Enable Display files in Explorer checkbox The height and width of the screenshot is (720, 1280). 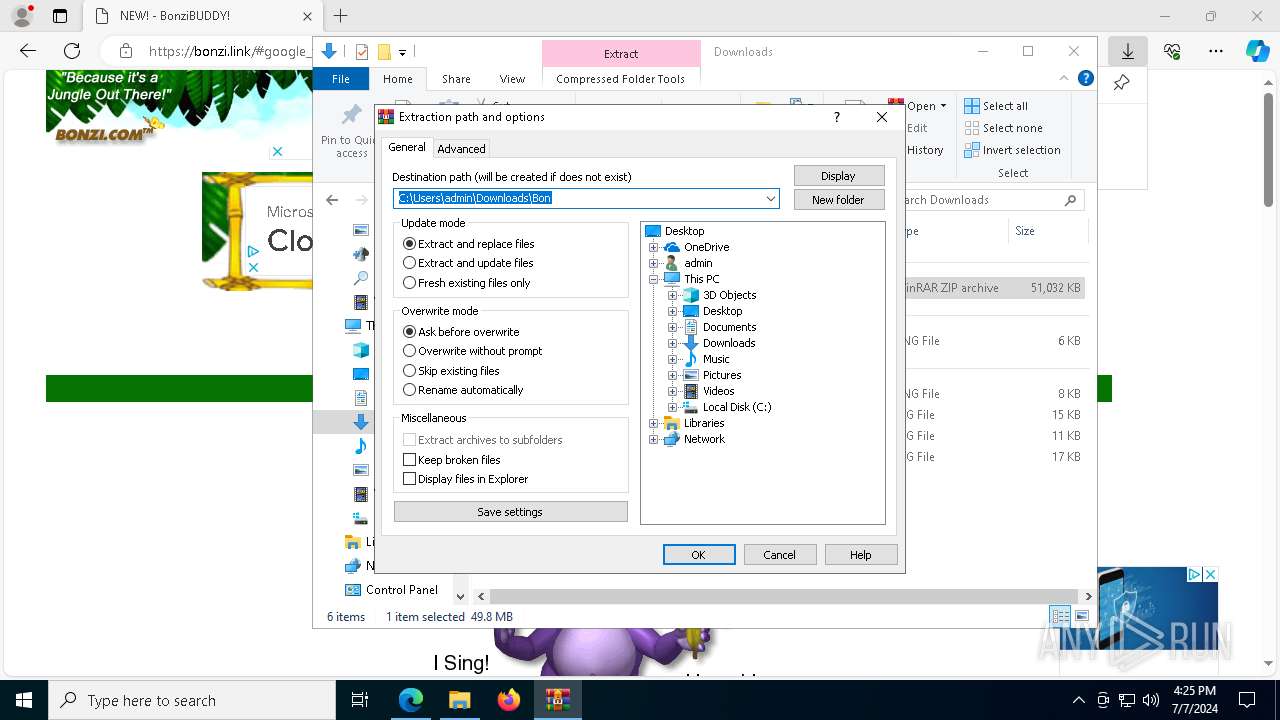tap(409, 479)
